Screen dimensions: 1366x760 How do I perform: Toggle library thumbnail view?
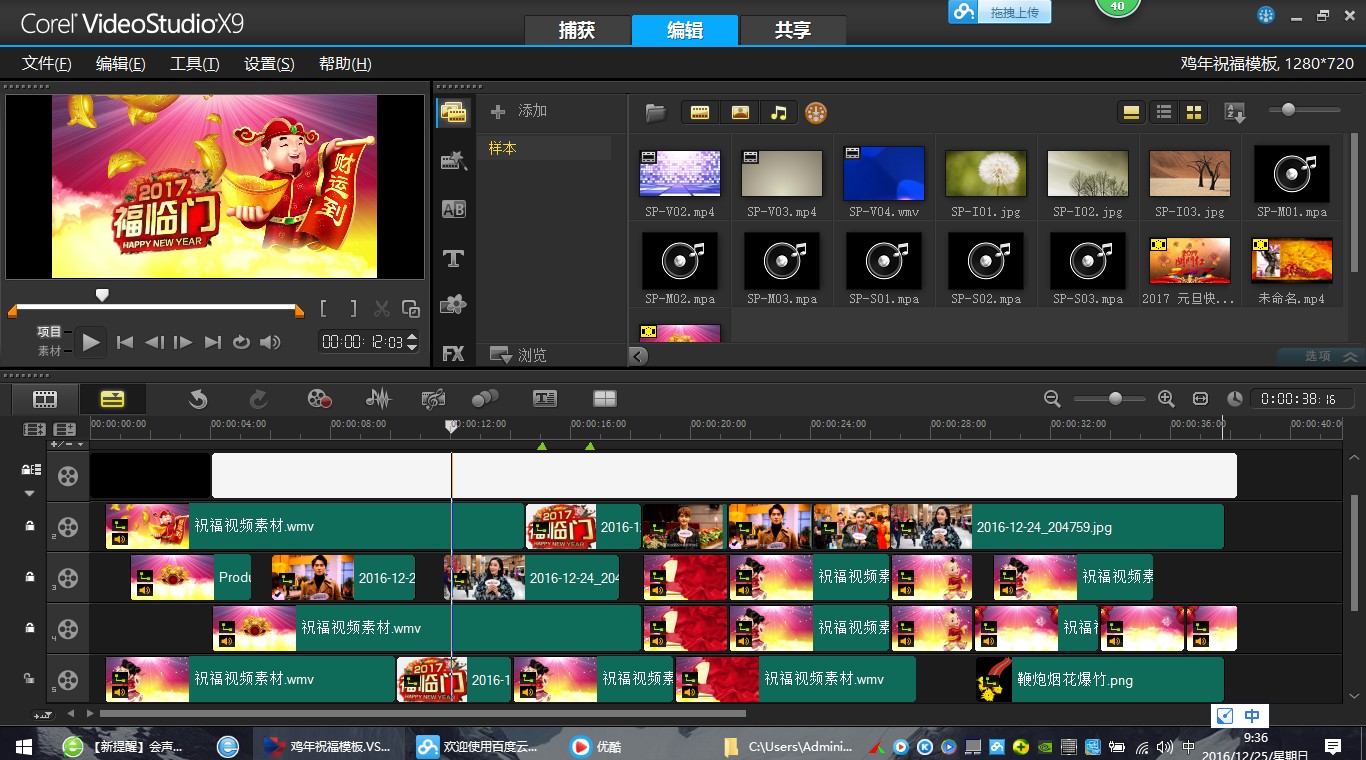coord(1194,112)
